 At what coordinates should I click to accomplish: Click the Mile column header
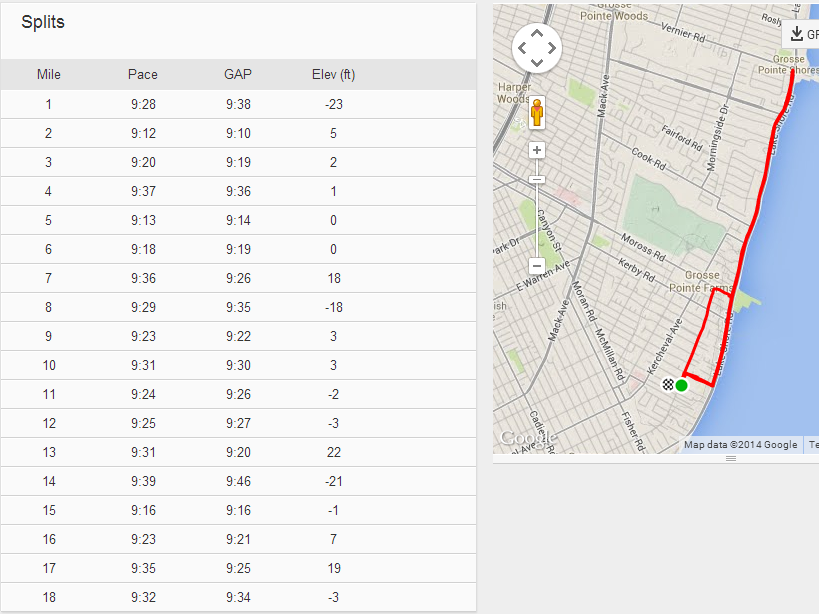pos(49,74)
